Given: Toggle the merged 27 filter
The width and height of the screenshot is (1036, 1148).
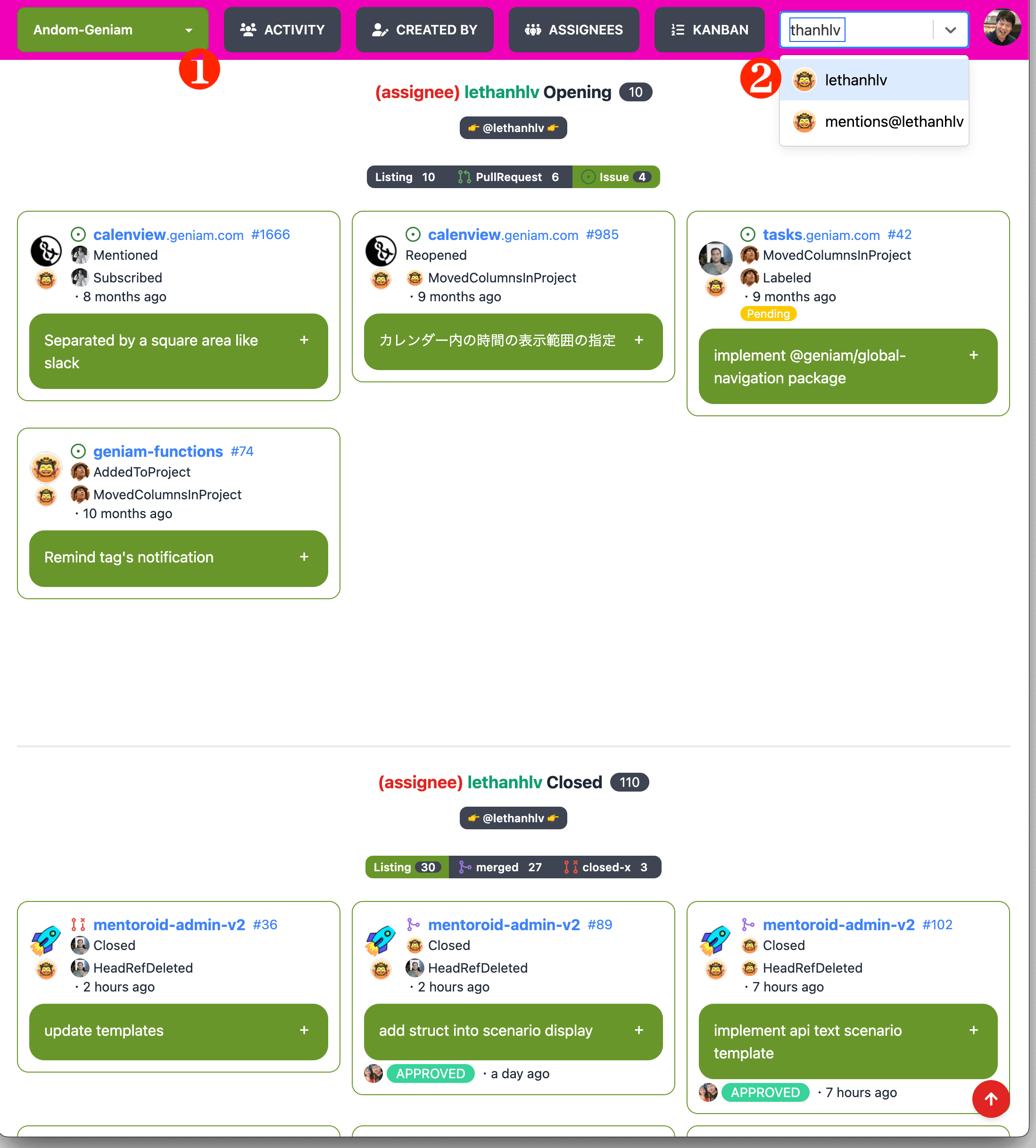Looking at the screenshot, I should pos(501,867).
